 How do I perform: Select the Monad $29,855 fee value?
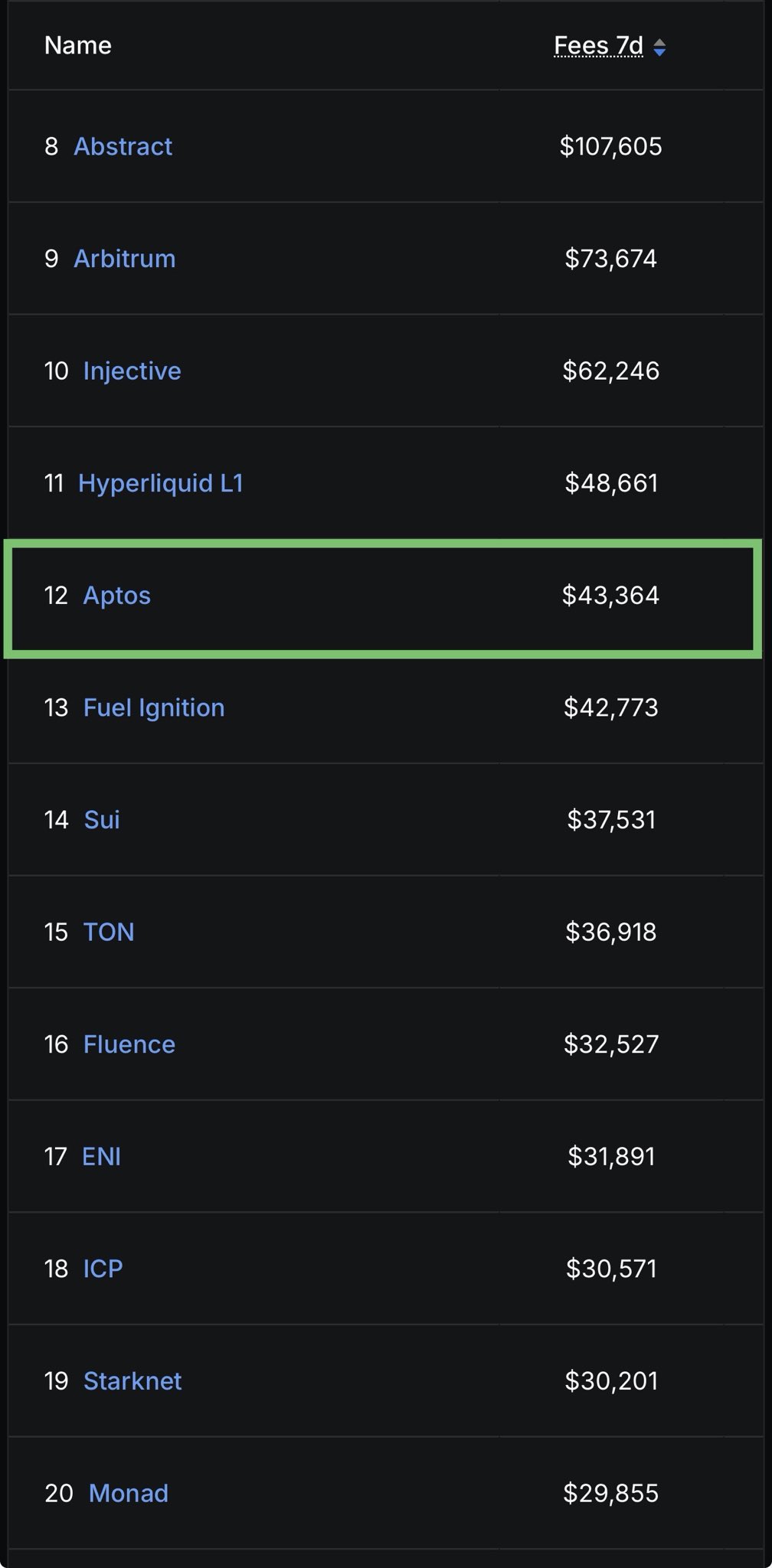(610, 1493)
